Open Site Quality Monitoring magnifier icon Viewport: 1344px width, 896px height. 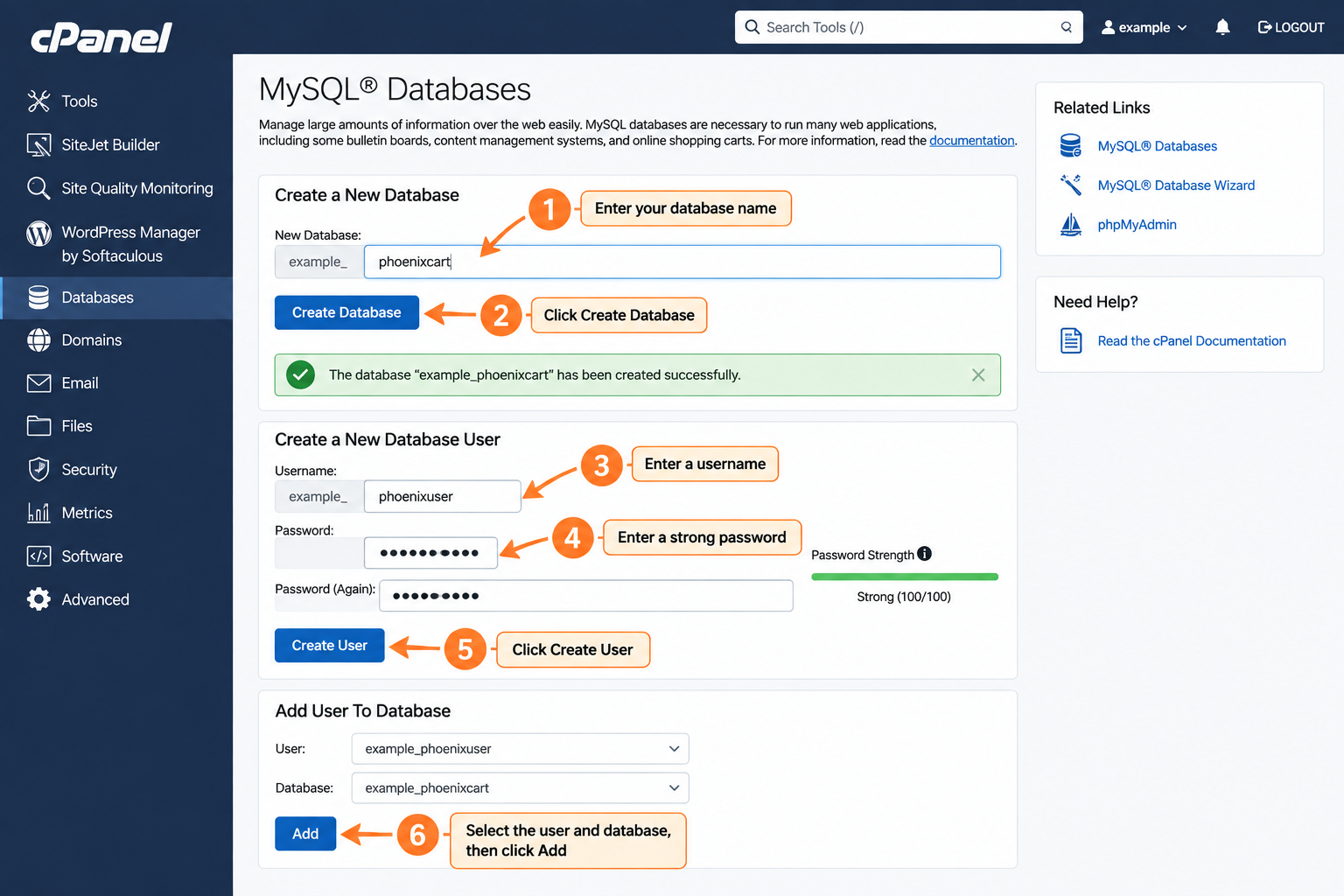pyautogui.click(x=38, y=188)
